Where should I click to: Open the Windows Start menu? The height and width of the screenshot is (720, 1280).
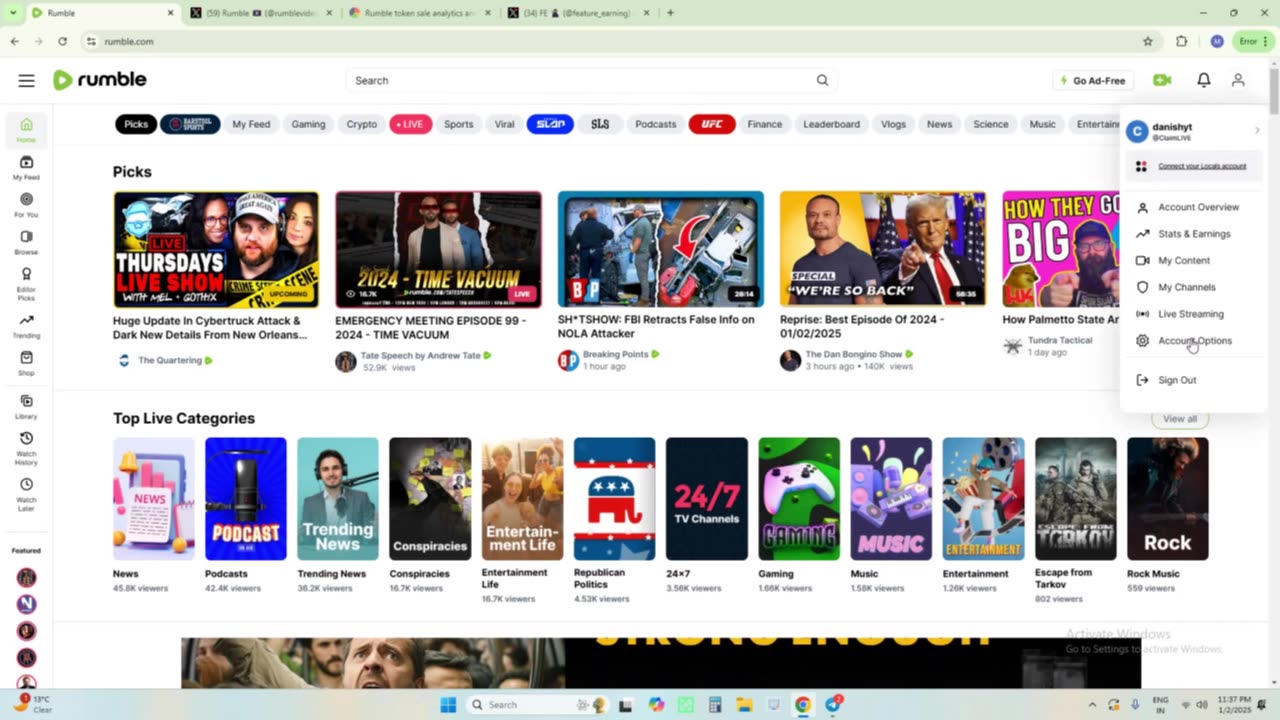[448, 704]
